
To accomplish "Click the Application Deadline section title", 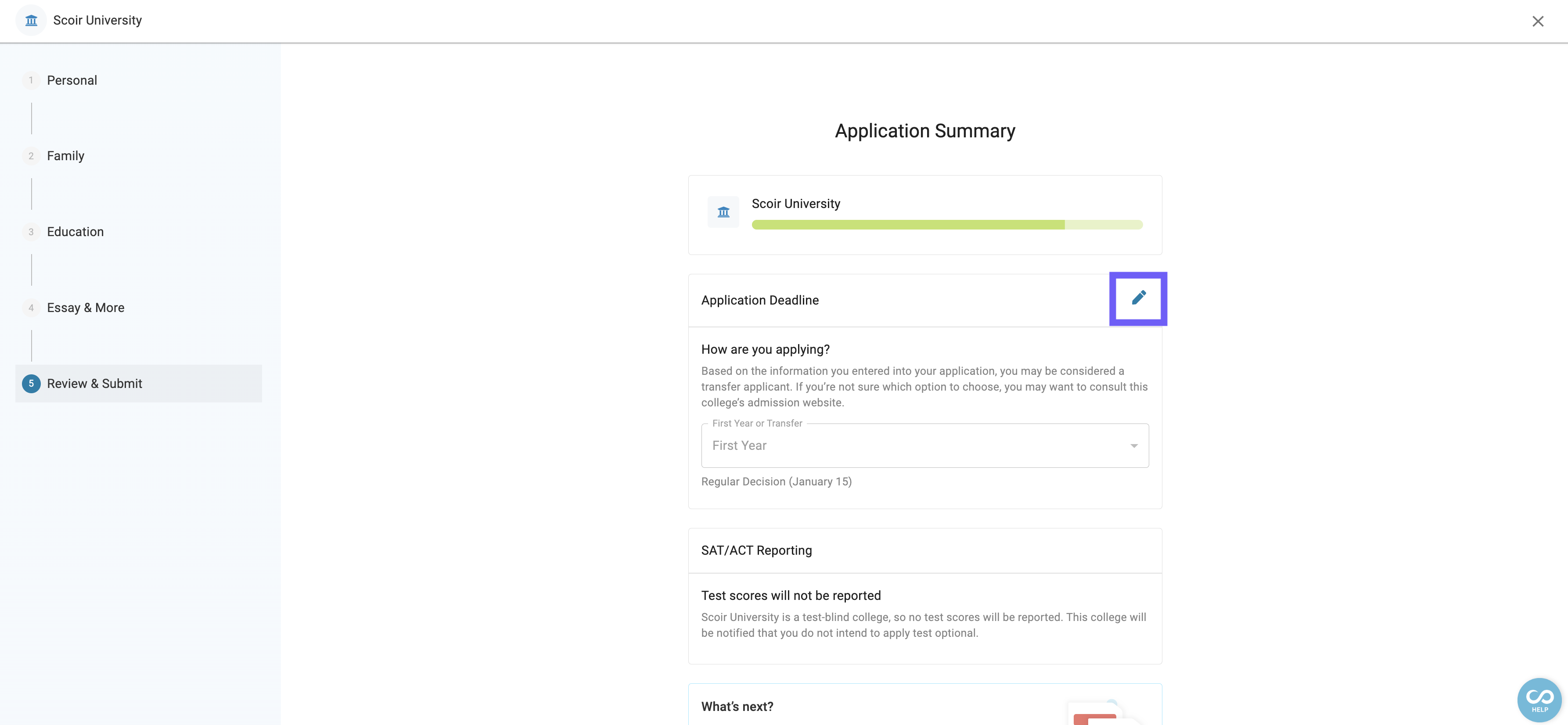I will click(x=760, y=300).
